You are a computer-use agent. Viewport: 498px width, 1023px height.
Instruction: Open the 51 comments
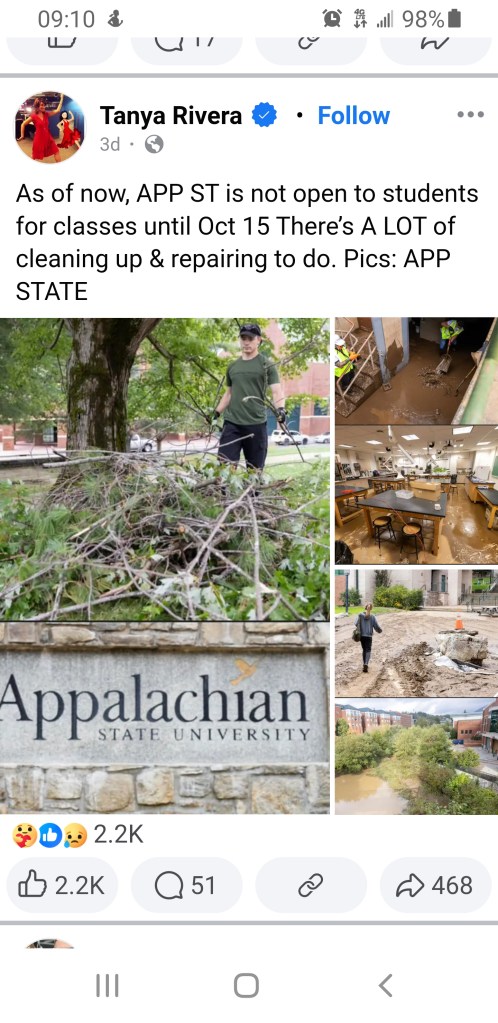pos(187,885)
